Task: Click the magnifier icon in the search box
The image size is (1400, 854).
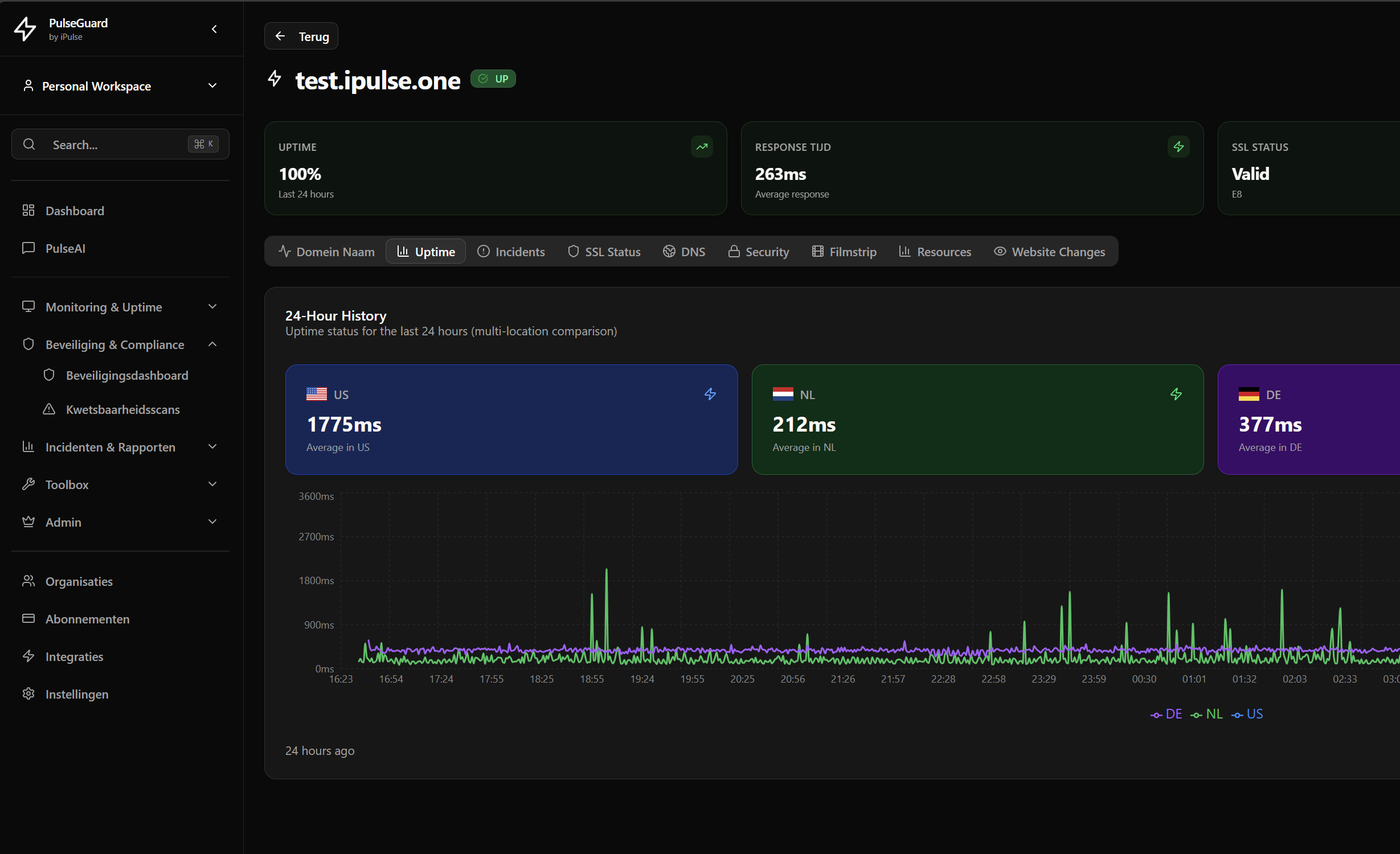Action: point(29,144)
